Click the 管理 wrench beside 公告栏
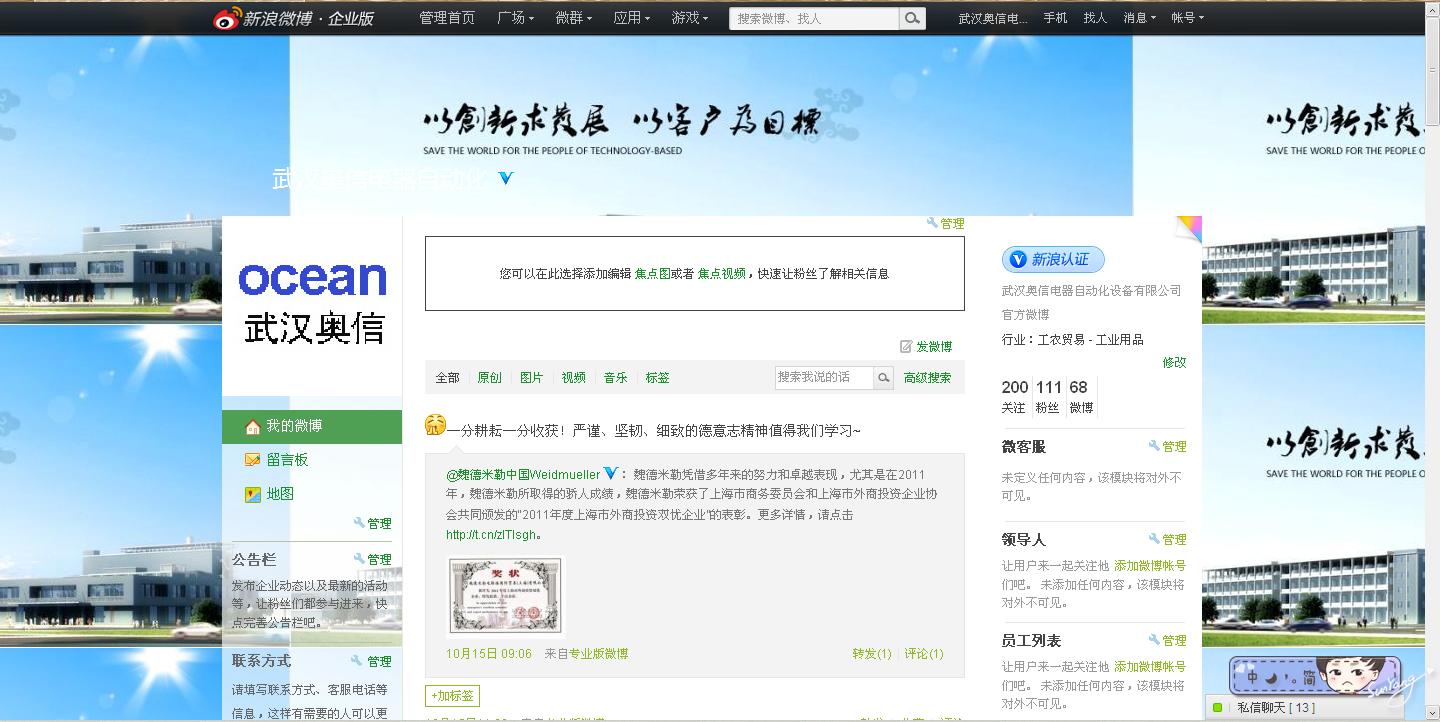This screenshot has width=1440, height=722. pos(372,559)
